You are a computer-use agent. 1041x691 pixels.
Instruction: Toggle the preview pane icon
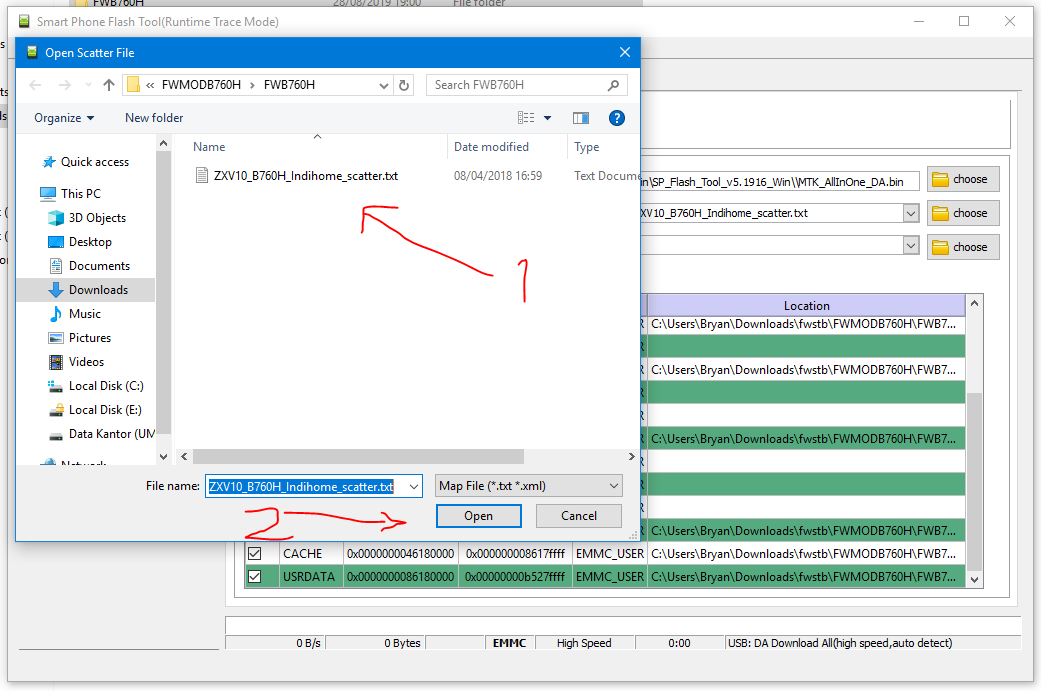click(581, 118)
